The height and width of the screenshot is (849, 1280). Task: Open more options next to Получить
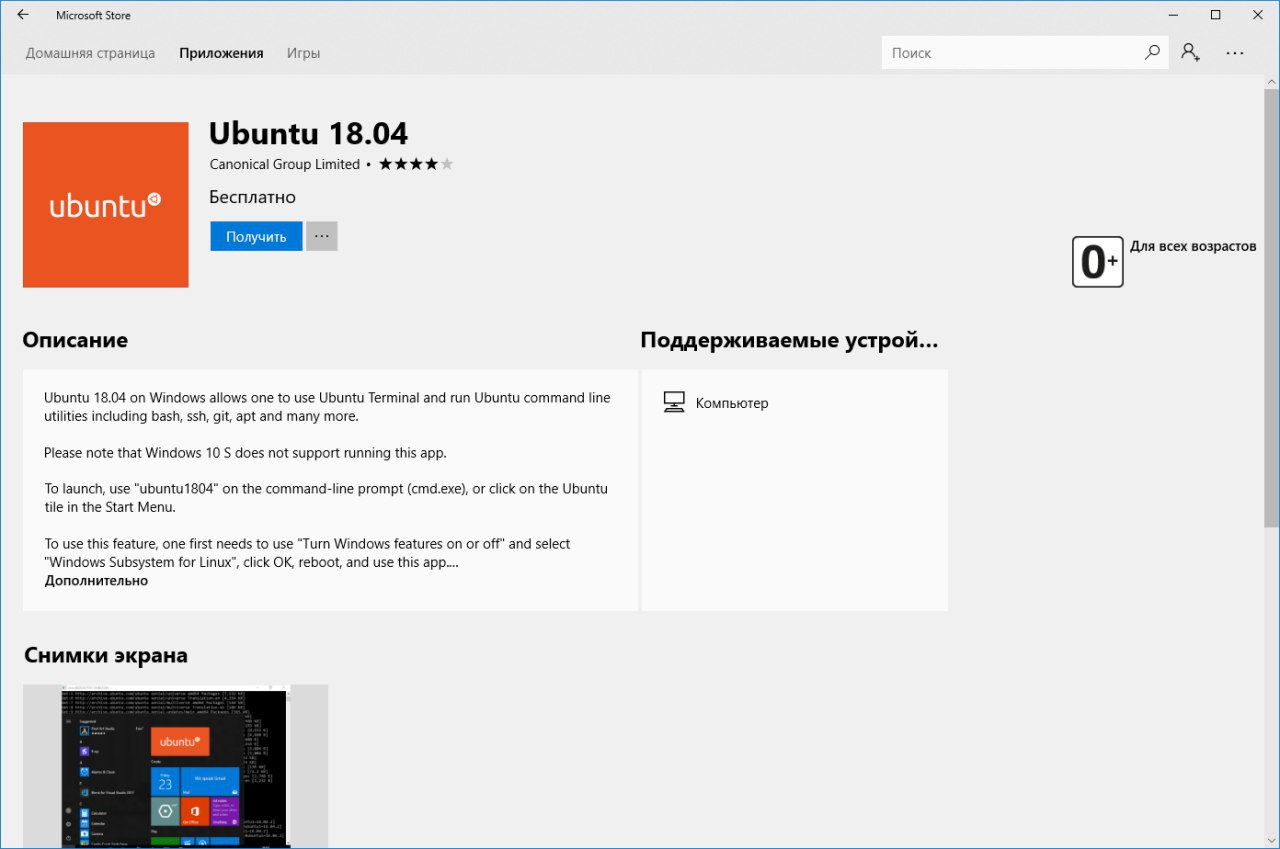[322, 237]
